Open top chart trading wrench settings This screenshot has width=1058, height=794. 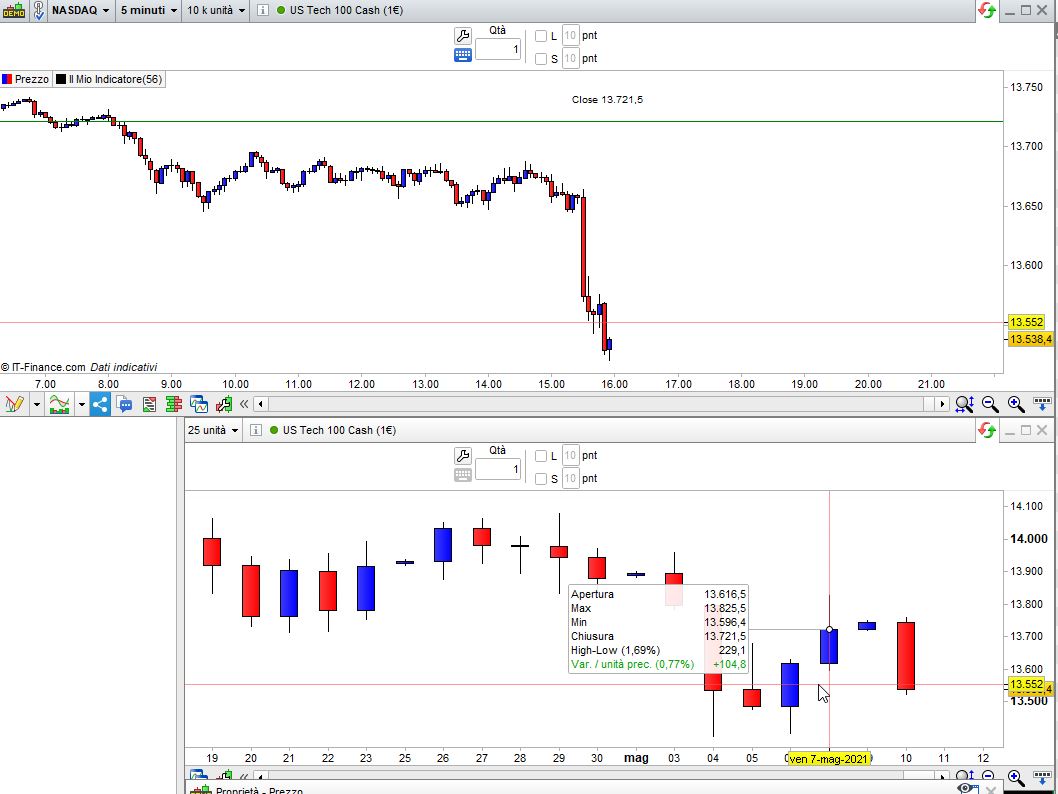coord(463,36)
